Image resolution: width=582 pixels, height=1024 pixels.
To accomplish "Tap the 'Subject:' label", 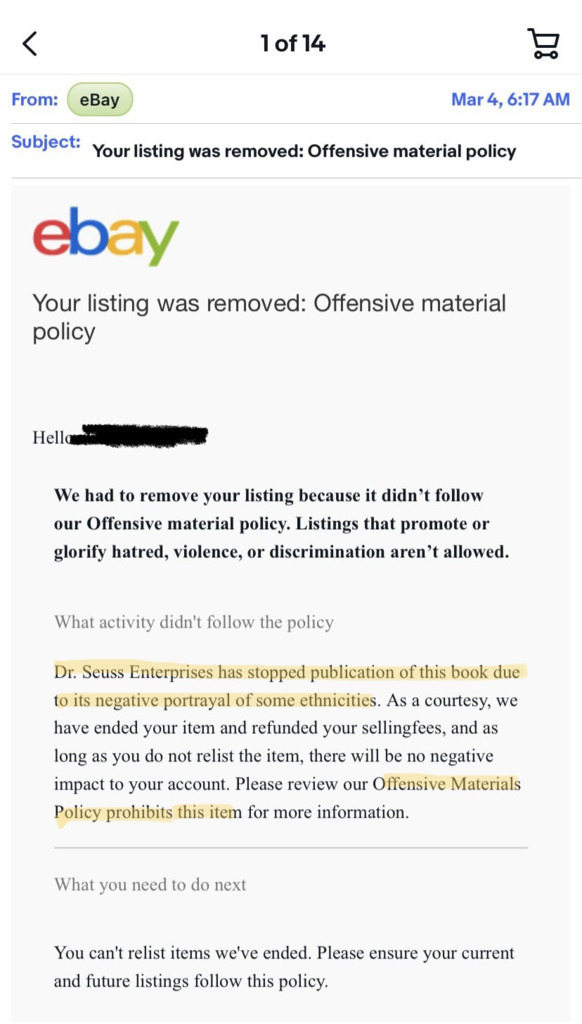I will 46,142.
